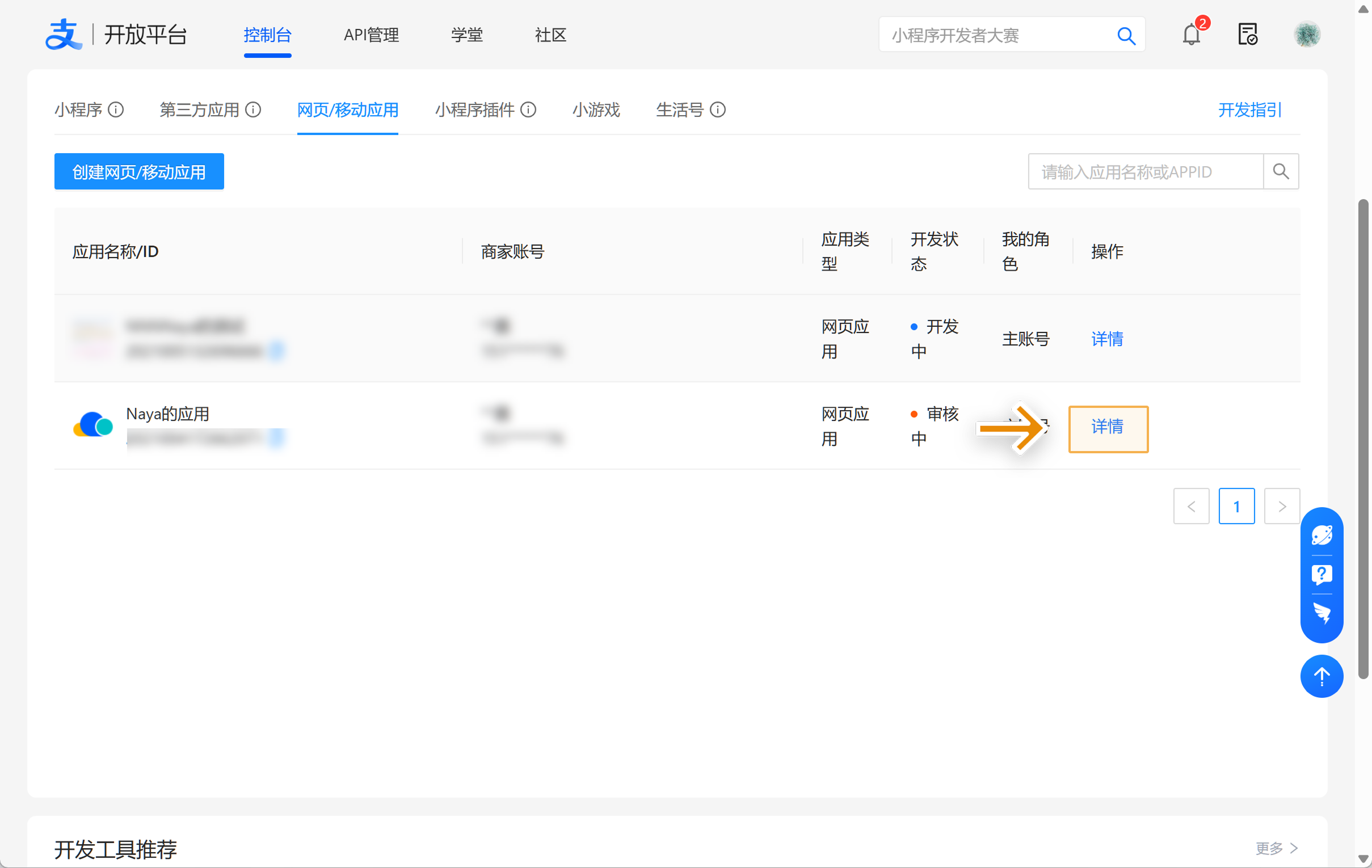Click the 请输入应用名称或APPID input field

pos(1145,171)
